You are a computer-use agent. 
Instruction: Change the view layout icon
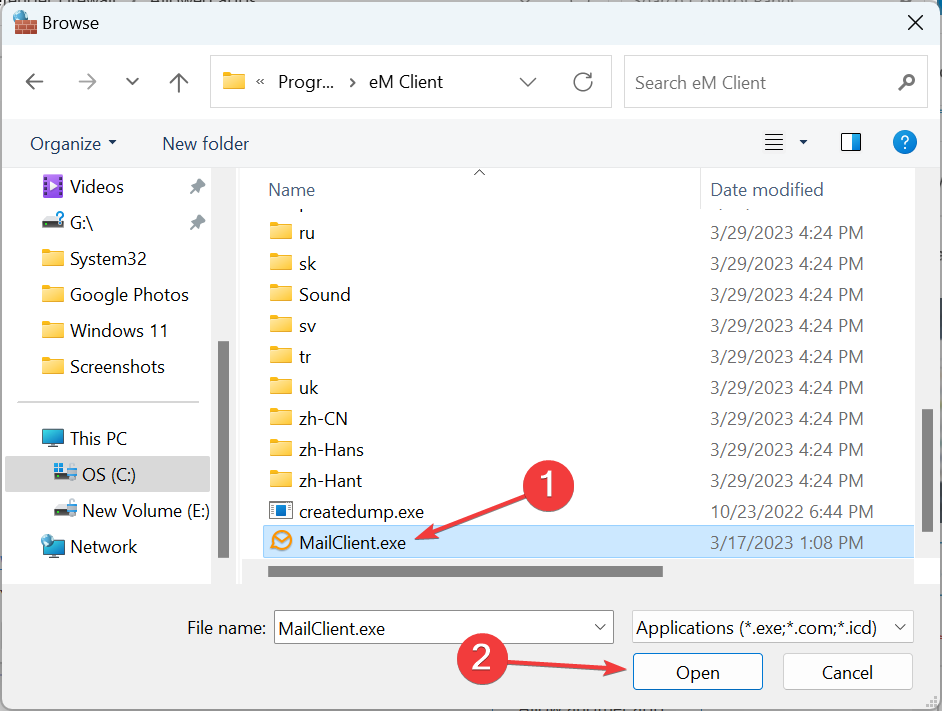[x=774, y=142]
